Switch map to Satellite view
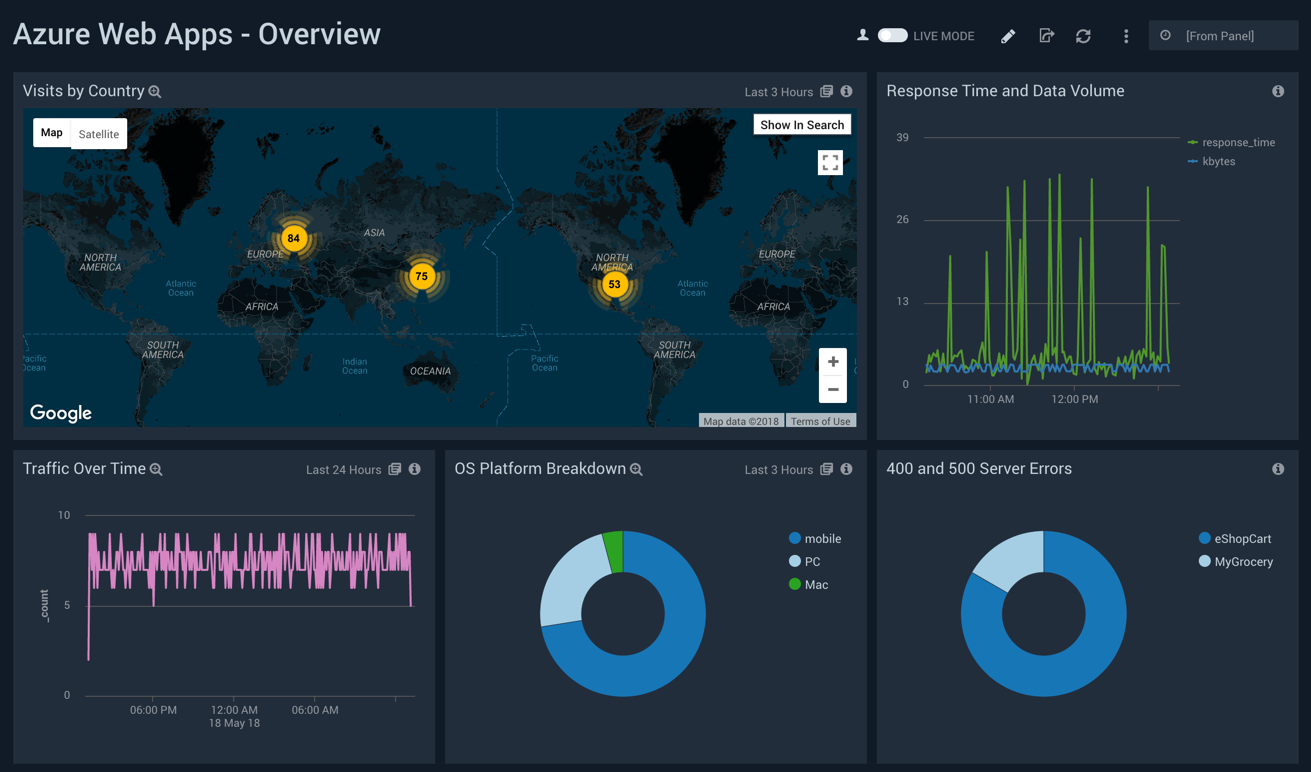1311x772 pixels. point(98,134)
